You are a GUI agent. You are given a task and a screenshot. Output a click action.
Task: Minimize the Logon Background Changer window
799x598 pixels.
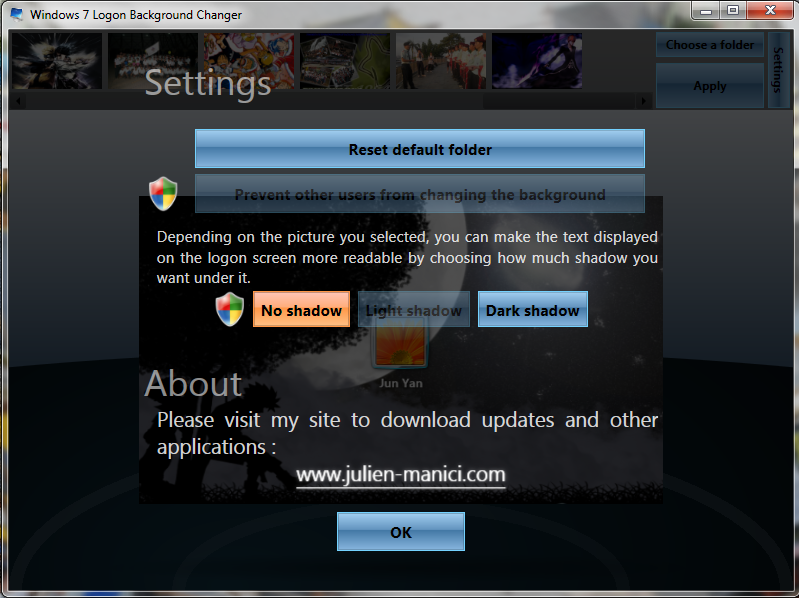[706, 11]
